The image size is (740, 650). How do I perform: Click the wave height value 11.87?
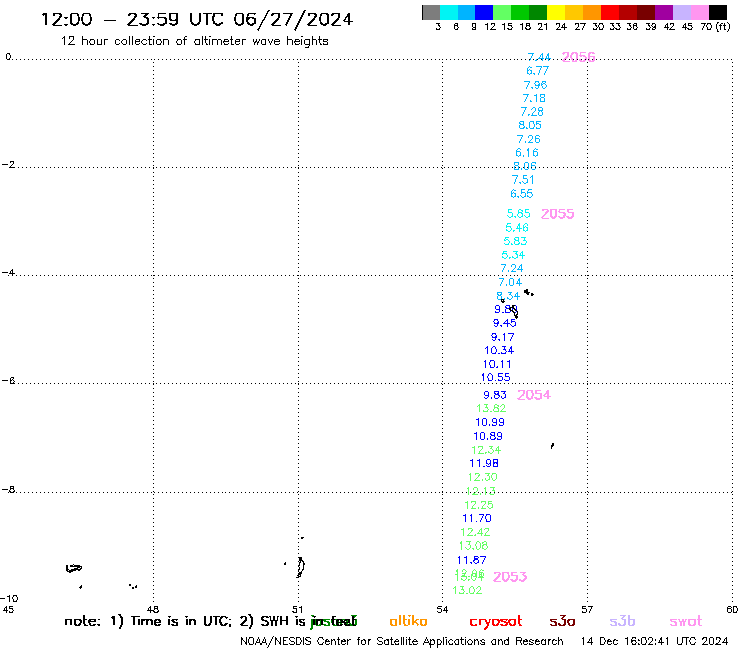[471, 560]
